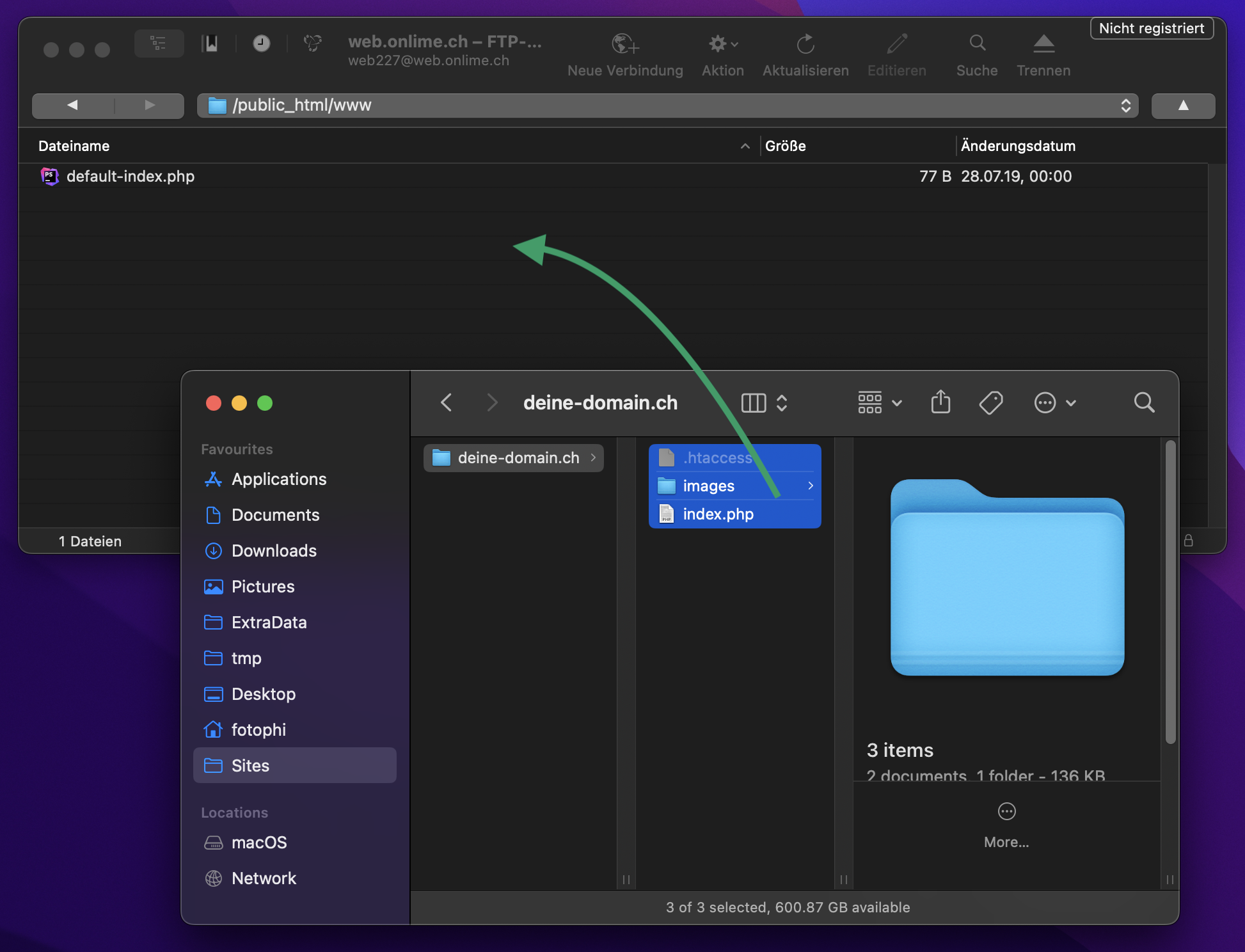1245x952 pixels.
Task: Select index.php in Finder column
Action: click(735, 514)
